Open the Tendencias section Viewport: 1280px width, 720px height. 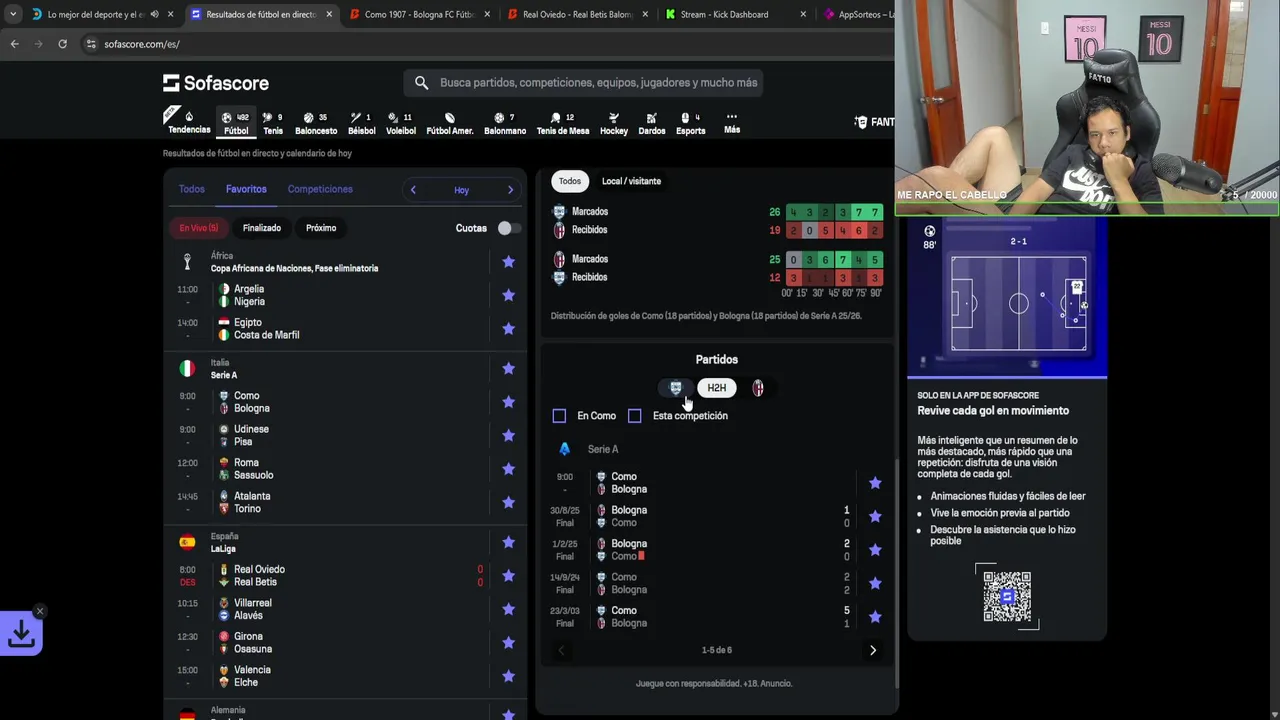point(188,121)
